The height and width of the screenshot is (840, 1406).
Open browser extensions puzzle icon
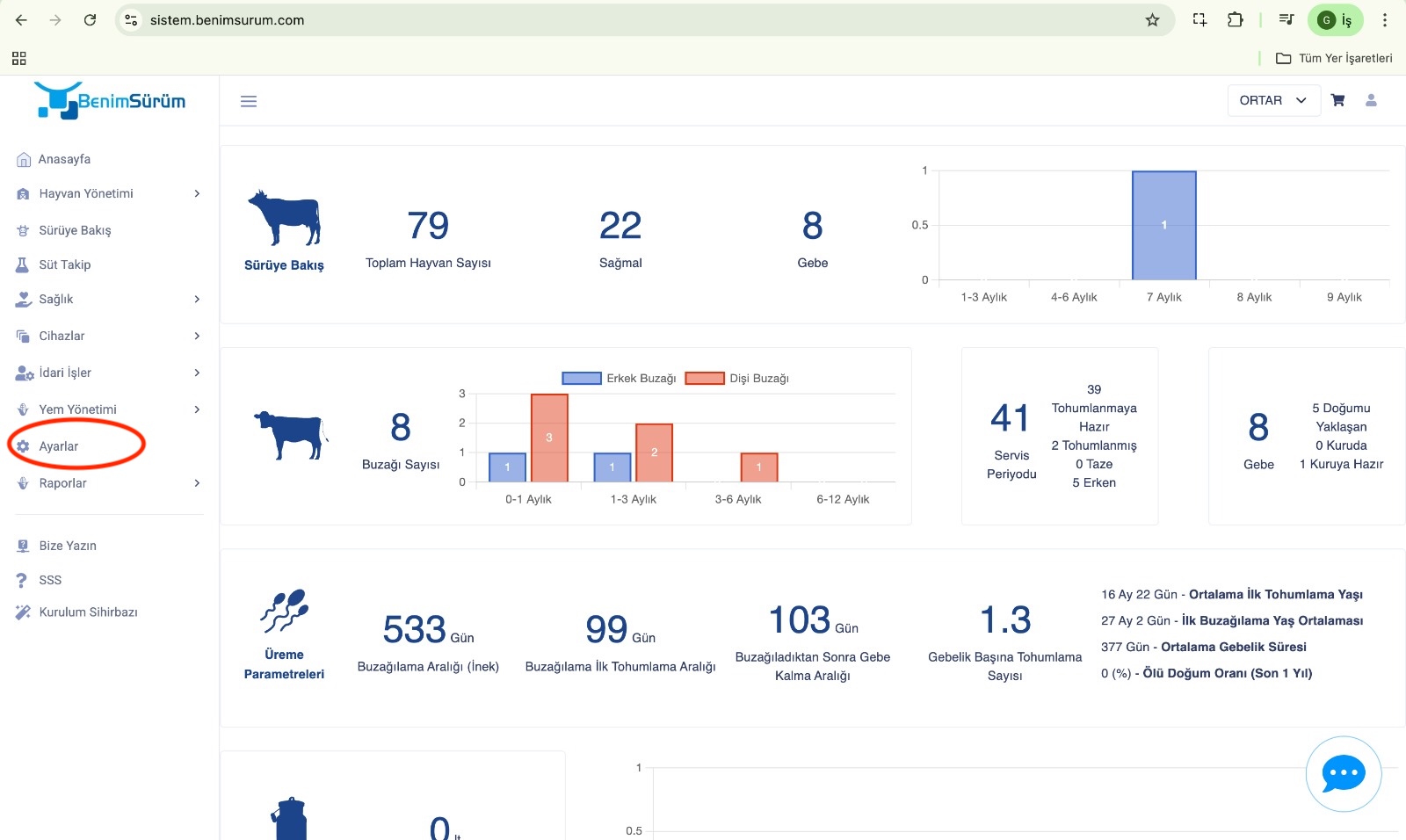click(x=1235, y=20)
